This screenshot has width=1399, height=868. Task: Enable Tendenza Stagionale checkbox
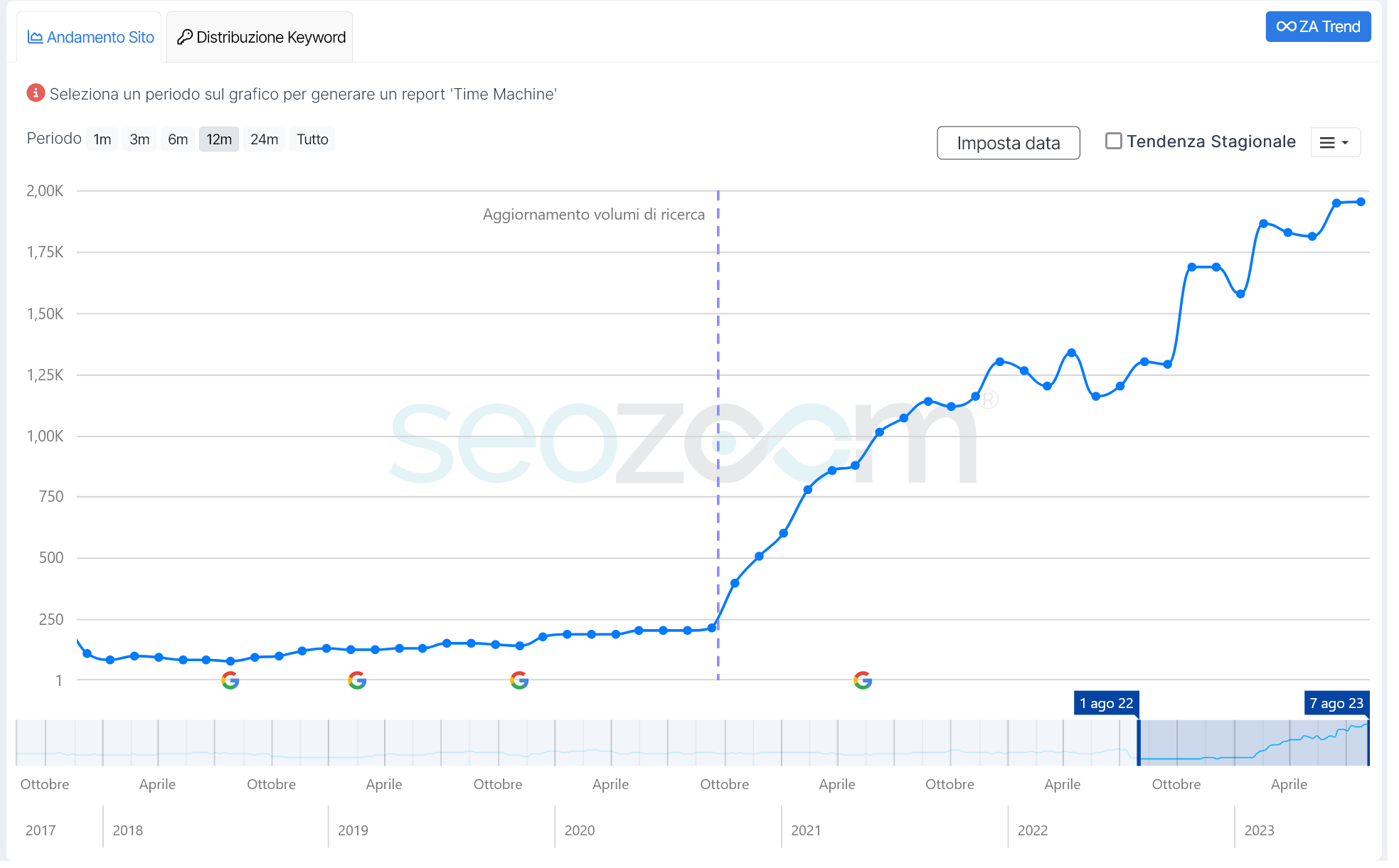(1114, 141)
